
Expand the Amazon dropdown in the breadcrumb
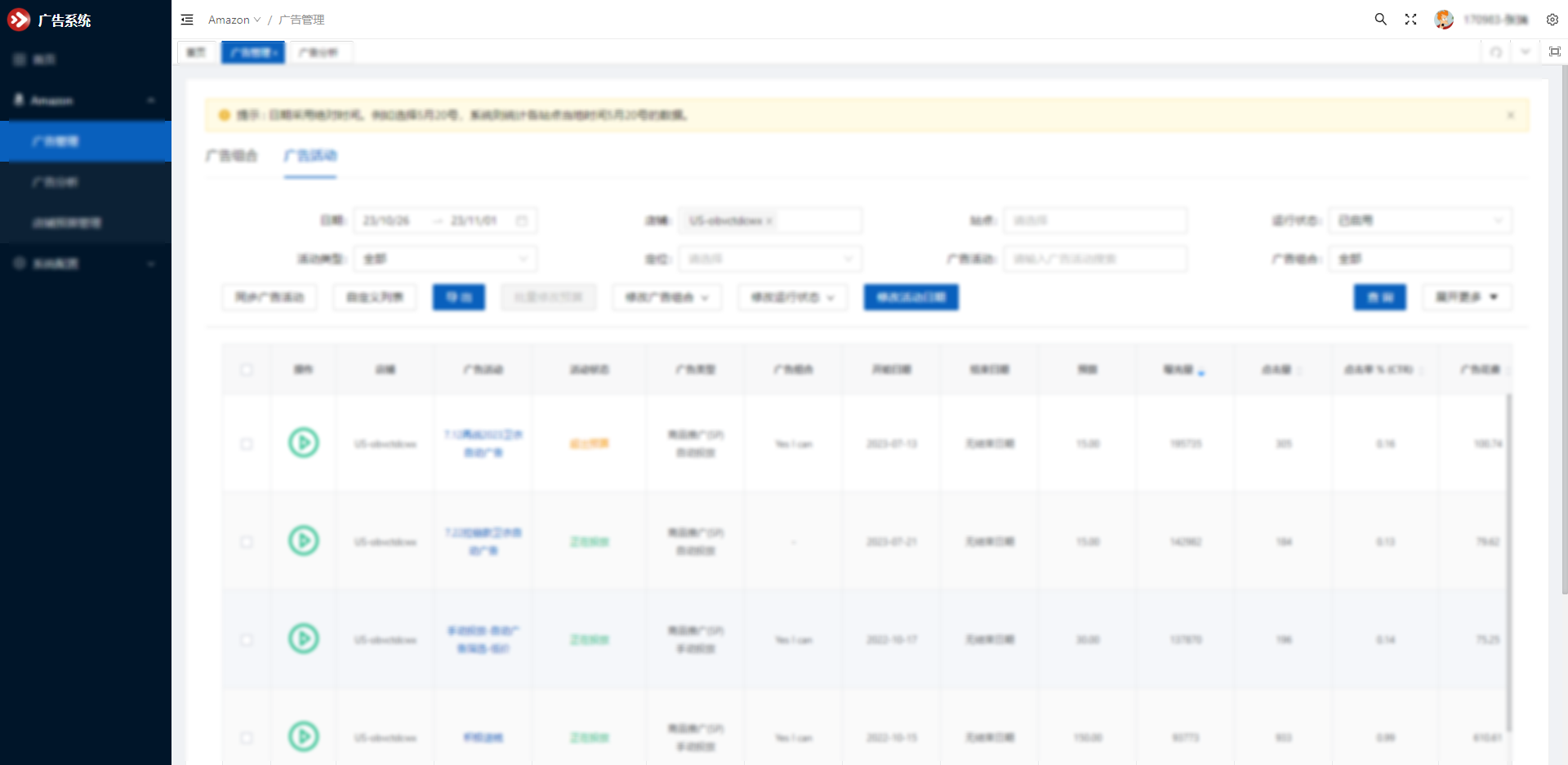click(234, 20)
